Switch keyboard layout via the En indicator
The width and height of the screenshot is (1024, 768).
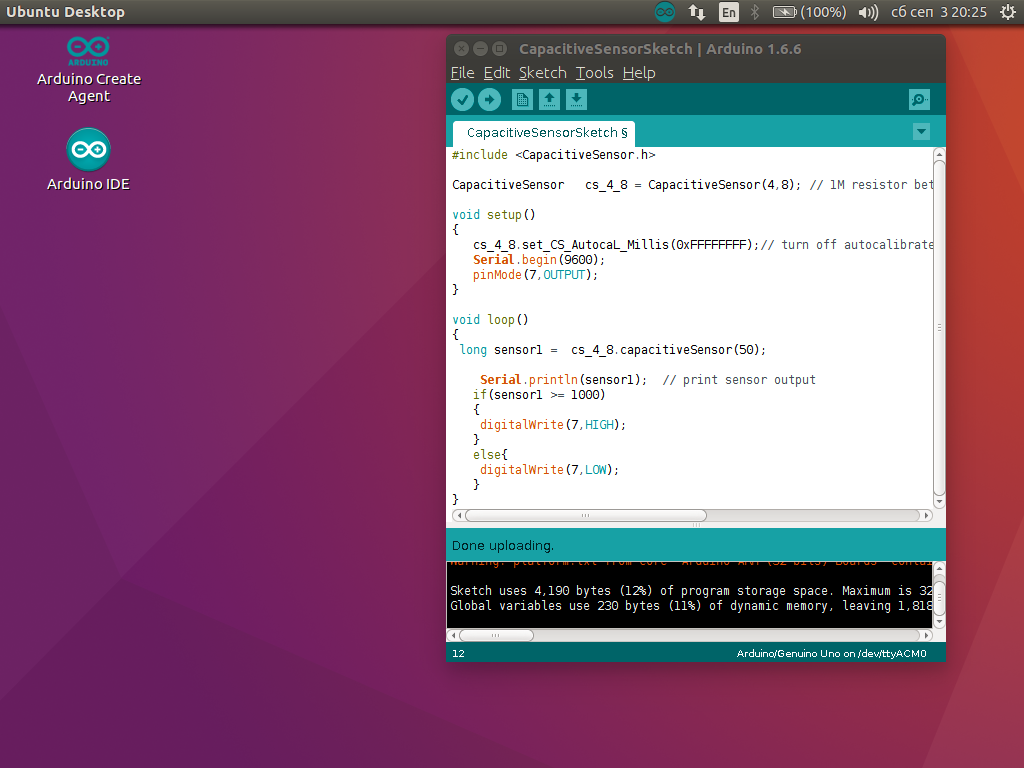pyautogui.click(x=729, y=12)
